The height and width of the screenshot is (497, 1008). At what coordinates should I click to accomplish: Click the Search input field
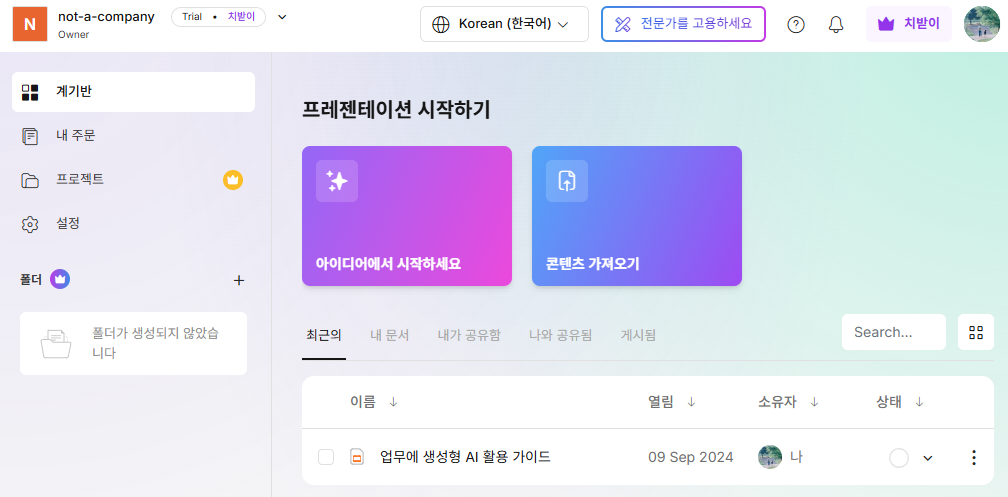(x=893, y=332)
